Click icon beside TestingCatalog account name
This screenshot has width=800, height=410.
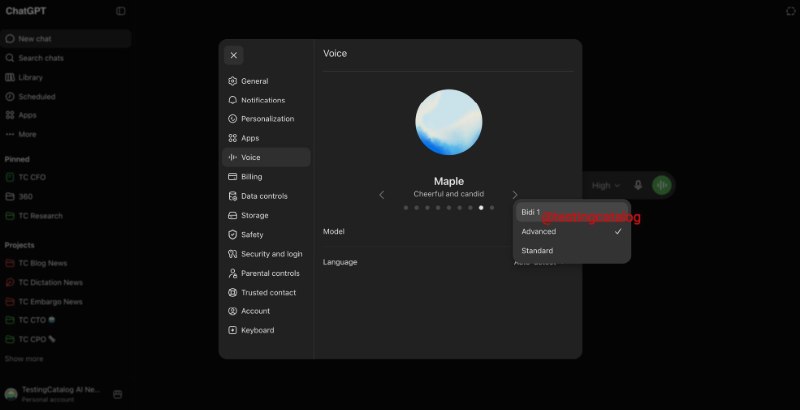117,394
